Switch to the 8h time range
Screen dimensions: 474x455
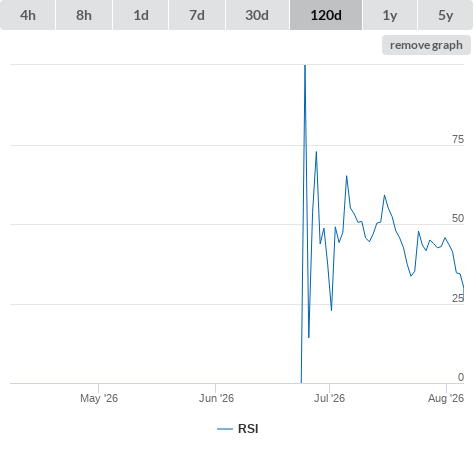tap(84, 15)
